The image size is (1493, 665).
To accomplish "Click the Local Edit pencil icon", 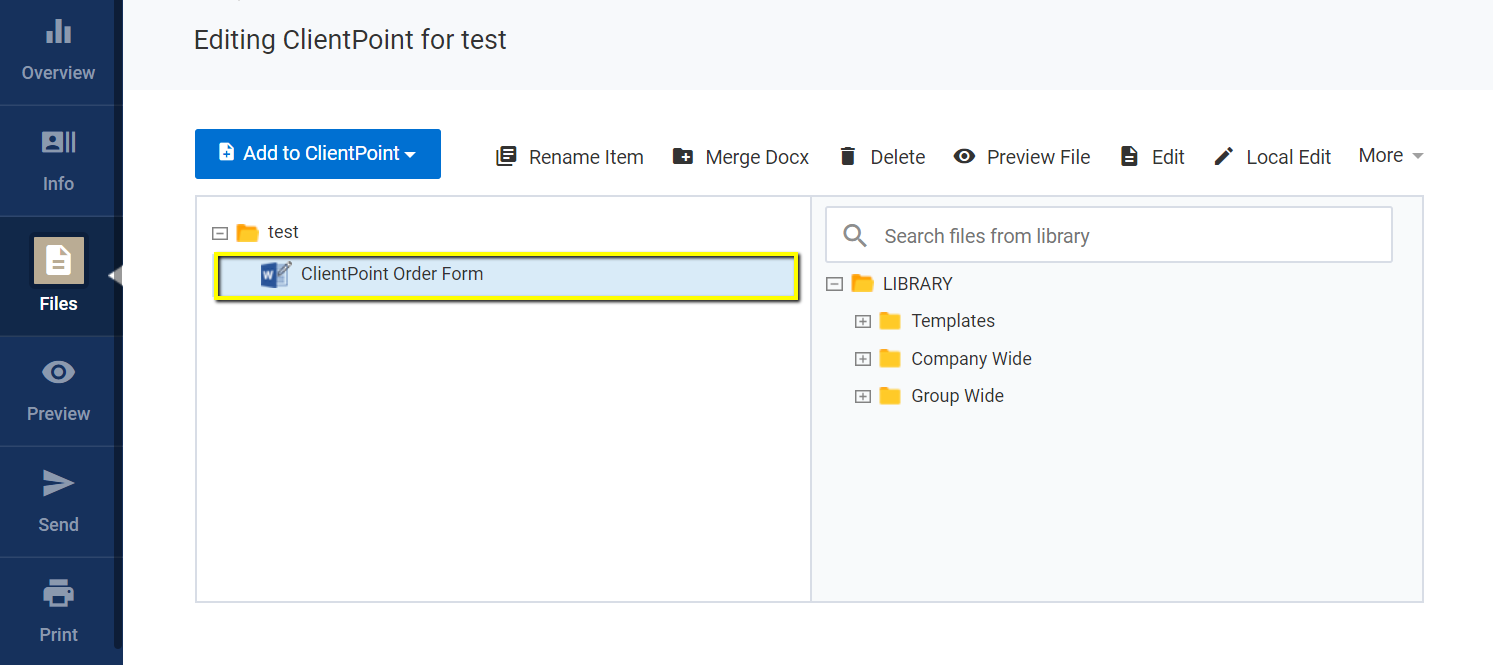I will 1223,156.
